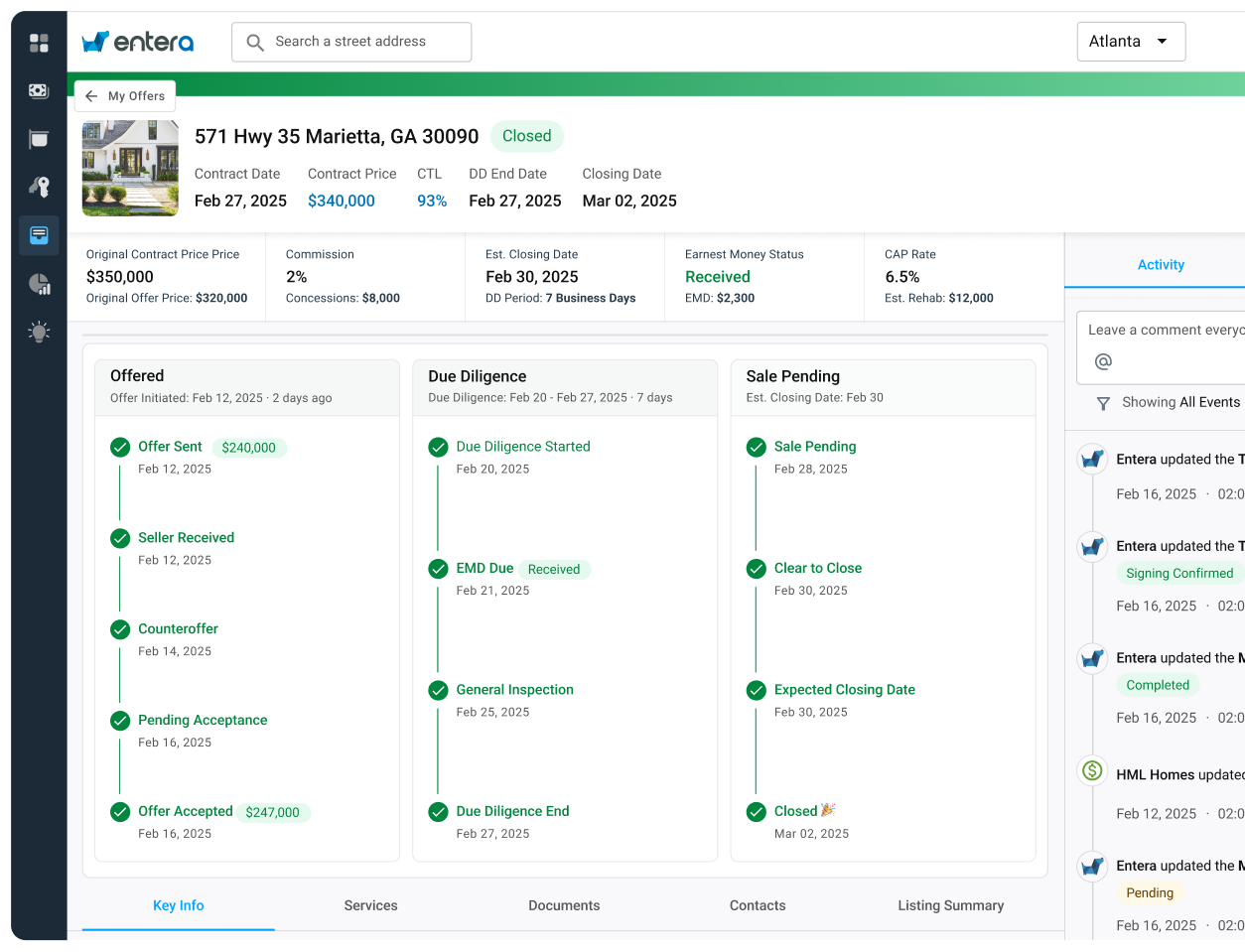
Task: Click the Offer Accepted check icon
Action: (x=120, y=812)
